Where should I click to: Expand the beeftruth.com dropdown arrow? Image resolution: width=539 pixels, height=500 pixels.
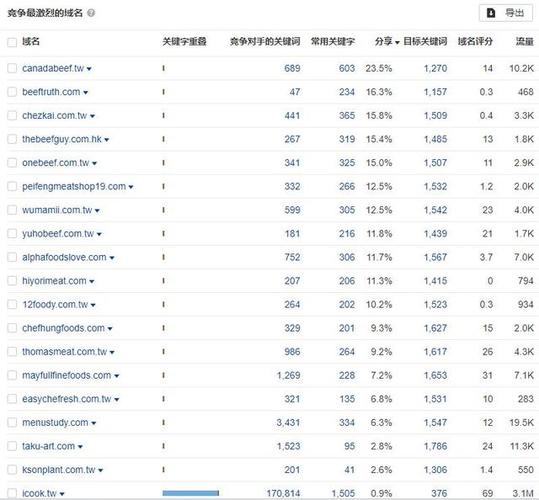tap(86, 92)
